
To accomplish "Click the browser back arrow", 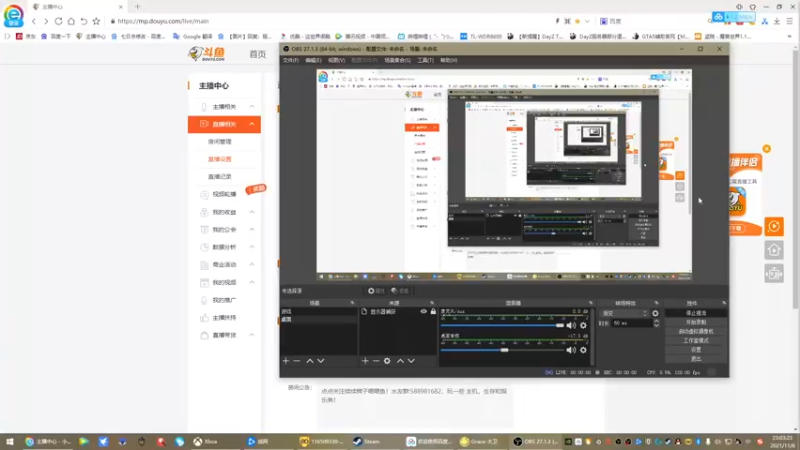I will (x=34, y=21).
